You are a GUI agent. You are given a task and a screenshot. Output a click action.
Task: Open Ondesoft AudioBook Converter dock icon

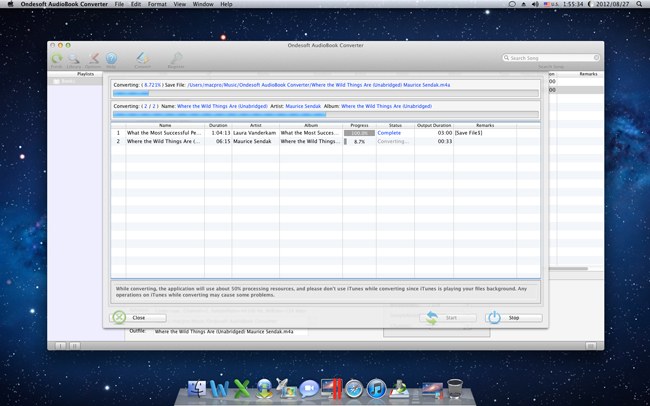(399, 389)
